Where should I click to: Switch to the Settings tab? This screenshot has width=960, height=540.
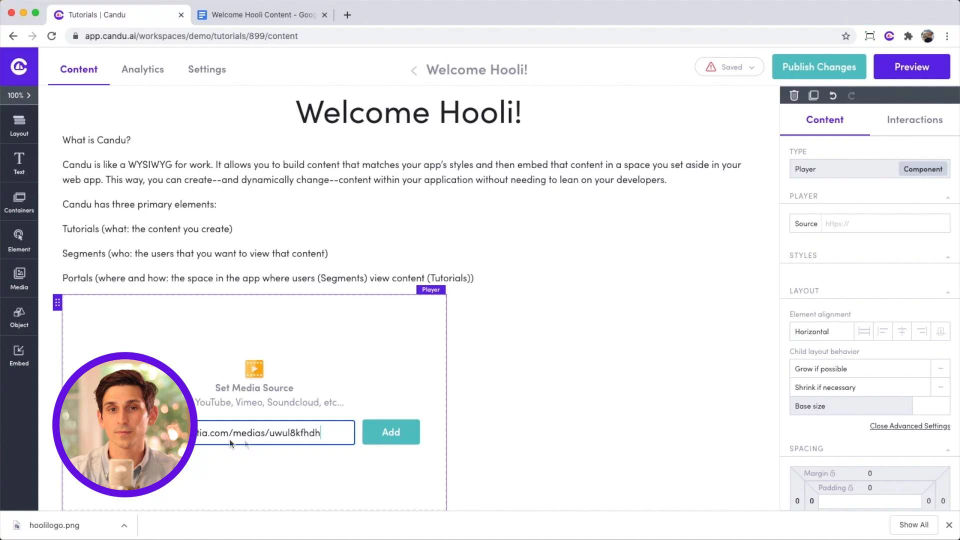click(207, 69)
